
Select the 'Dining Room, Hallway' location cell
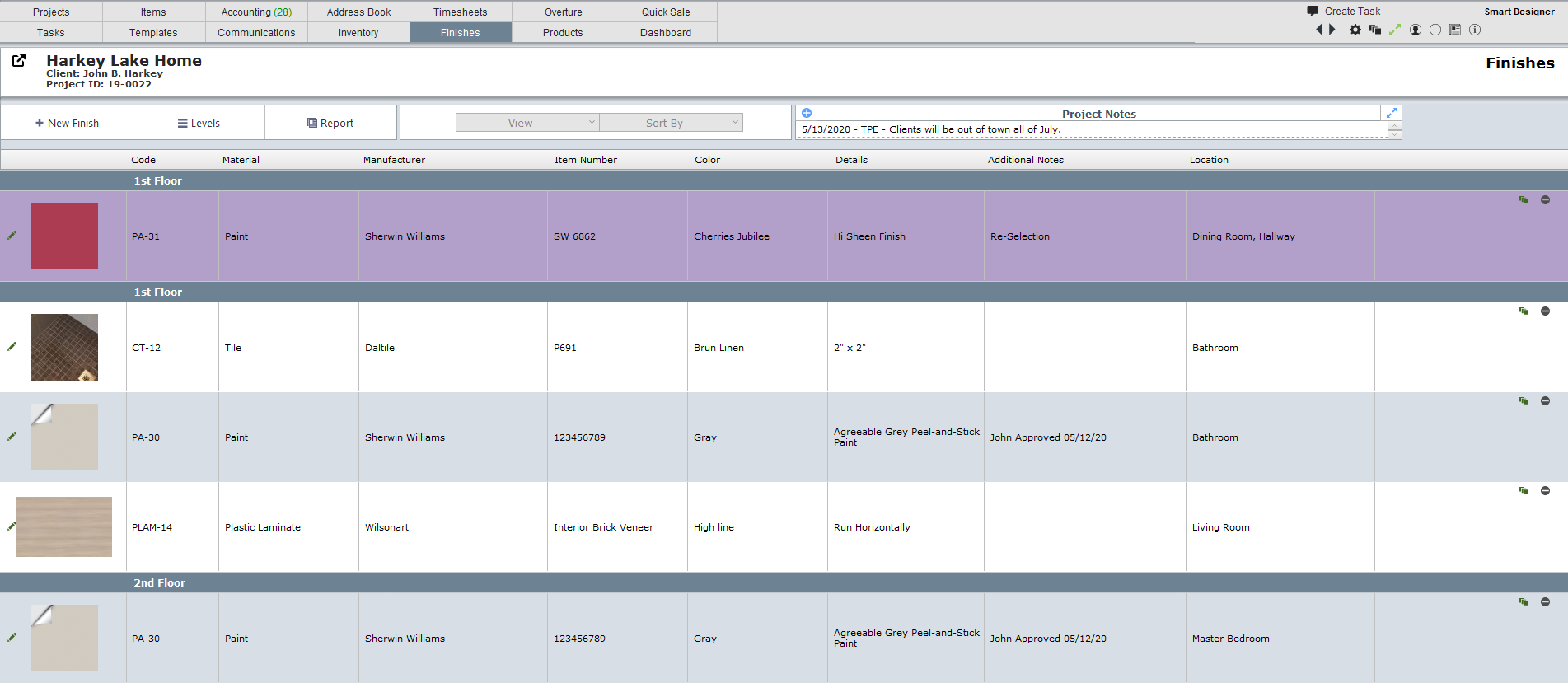coord(1280,236)
